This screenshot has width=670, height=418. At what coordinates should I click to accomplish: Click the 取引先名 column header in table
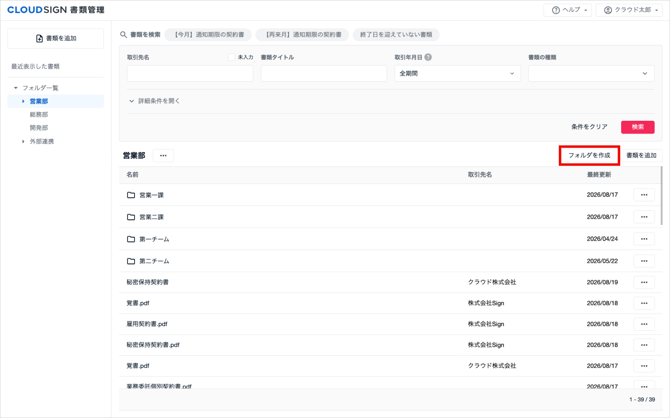[x=480, y=175]
